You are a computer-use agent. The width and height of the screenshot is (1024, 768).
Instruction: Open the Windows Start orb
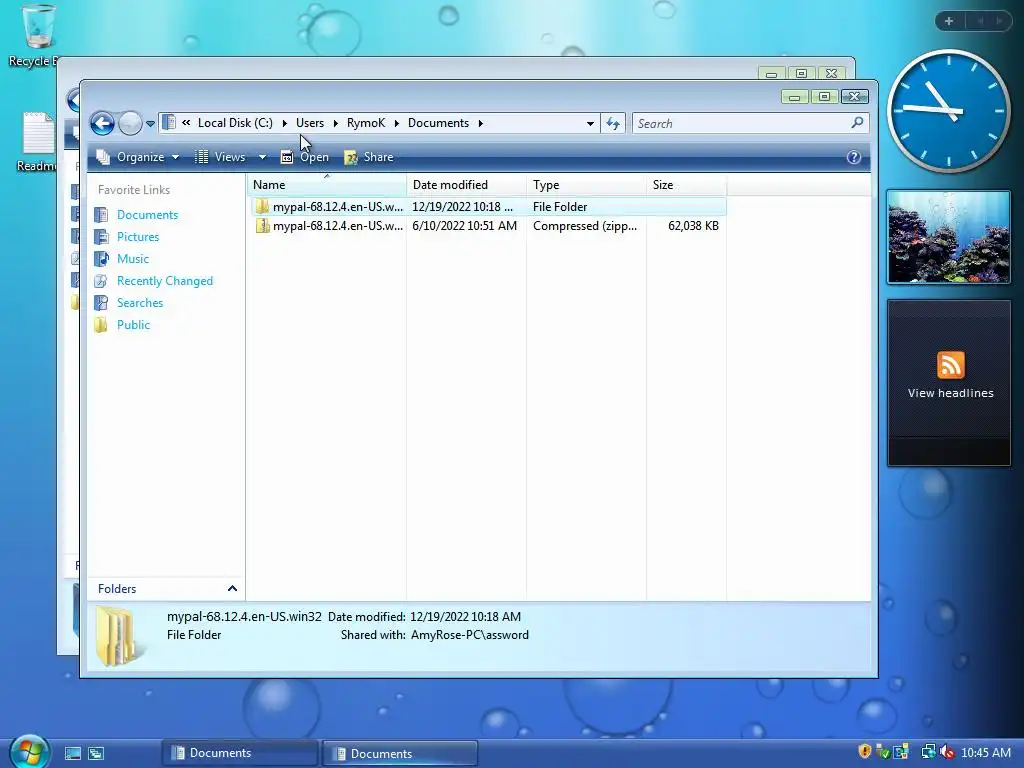tap(29, 752)
